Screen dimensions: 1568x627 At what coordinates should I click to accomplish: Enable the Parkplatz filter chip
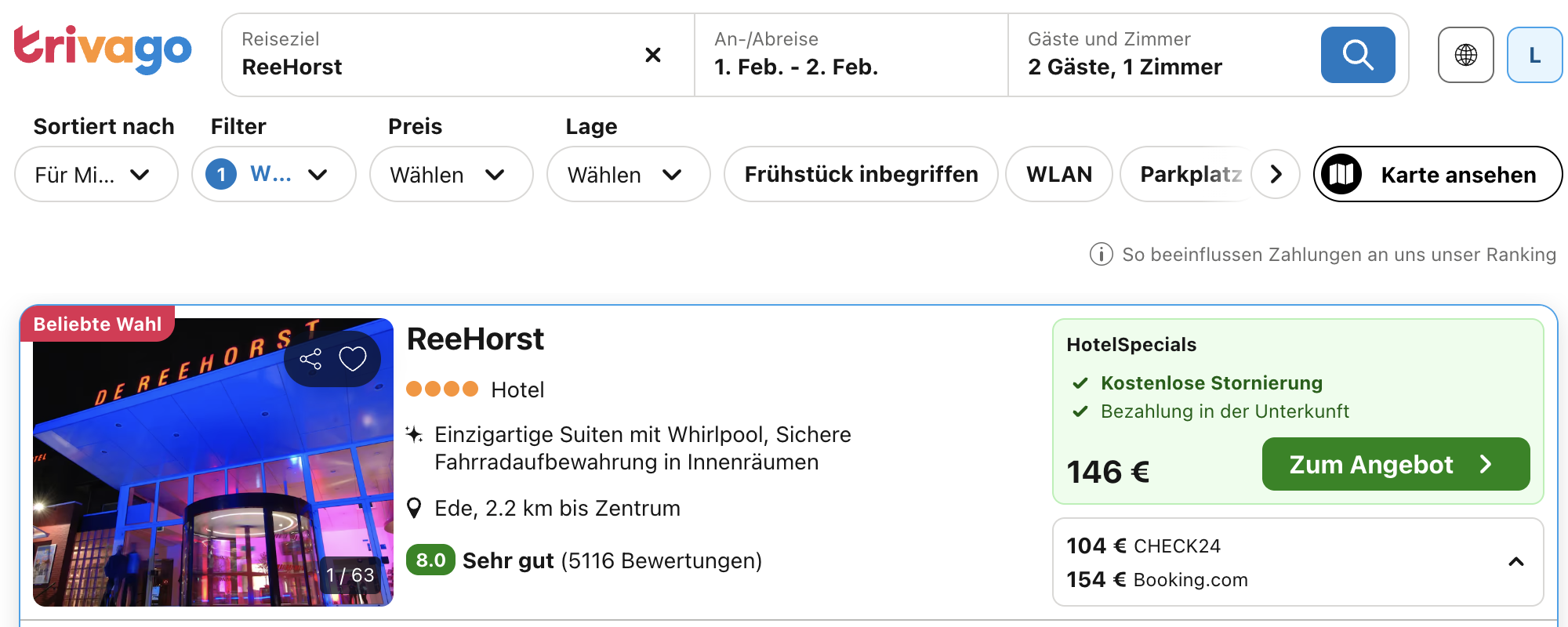(1188, 174)
